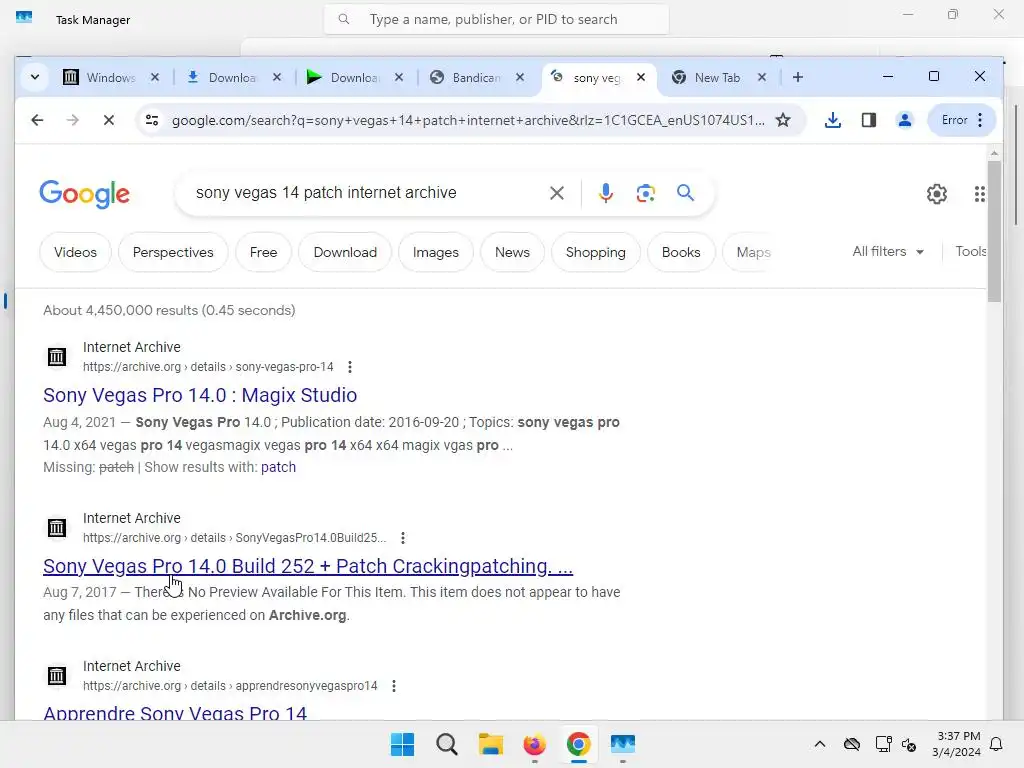
Task: Close the sony vegas search tab
Action: 641,77
